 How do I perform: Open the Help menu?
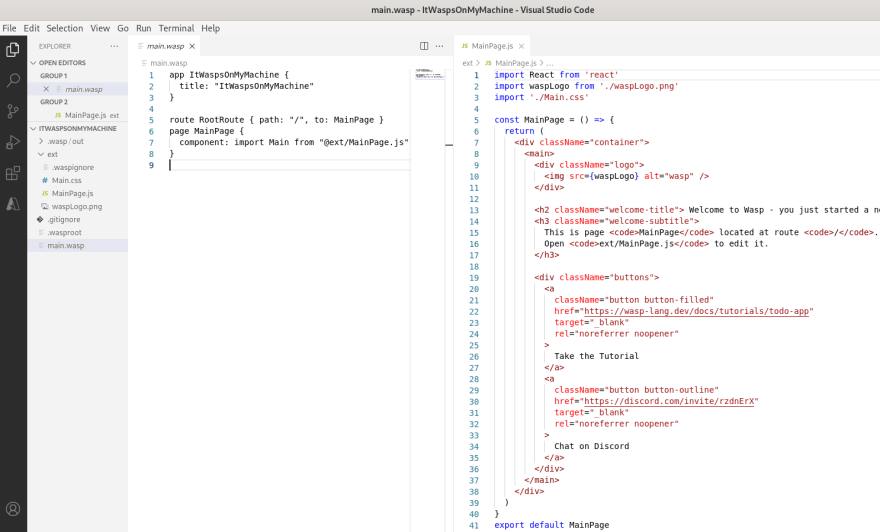[x=210, y=28]
